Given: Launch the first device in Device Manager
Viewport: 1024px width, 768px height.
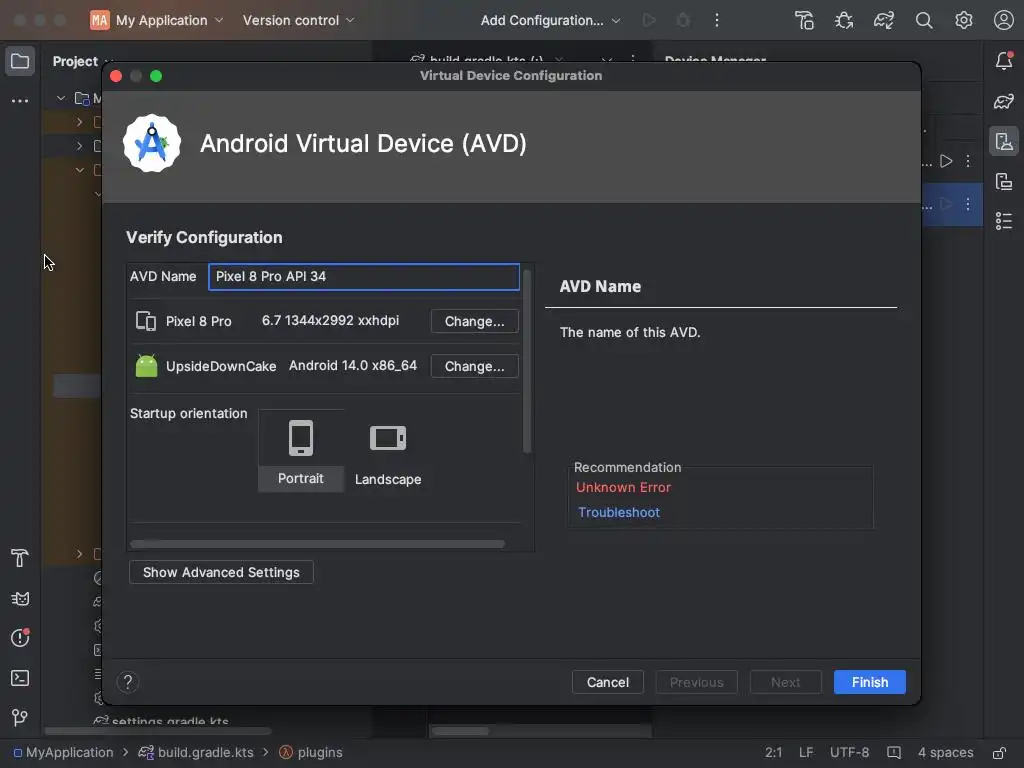Looking at the screenshot, I should pos(946,161).
